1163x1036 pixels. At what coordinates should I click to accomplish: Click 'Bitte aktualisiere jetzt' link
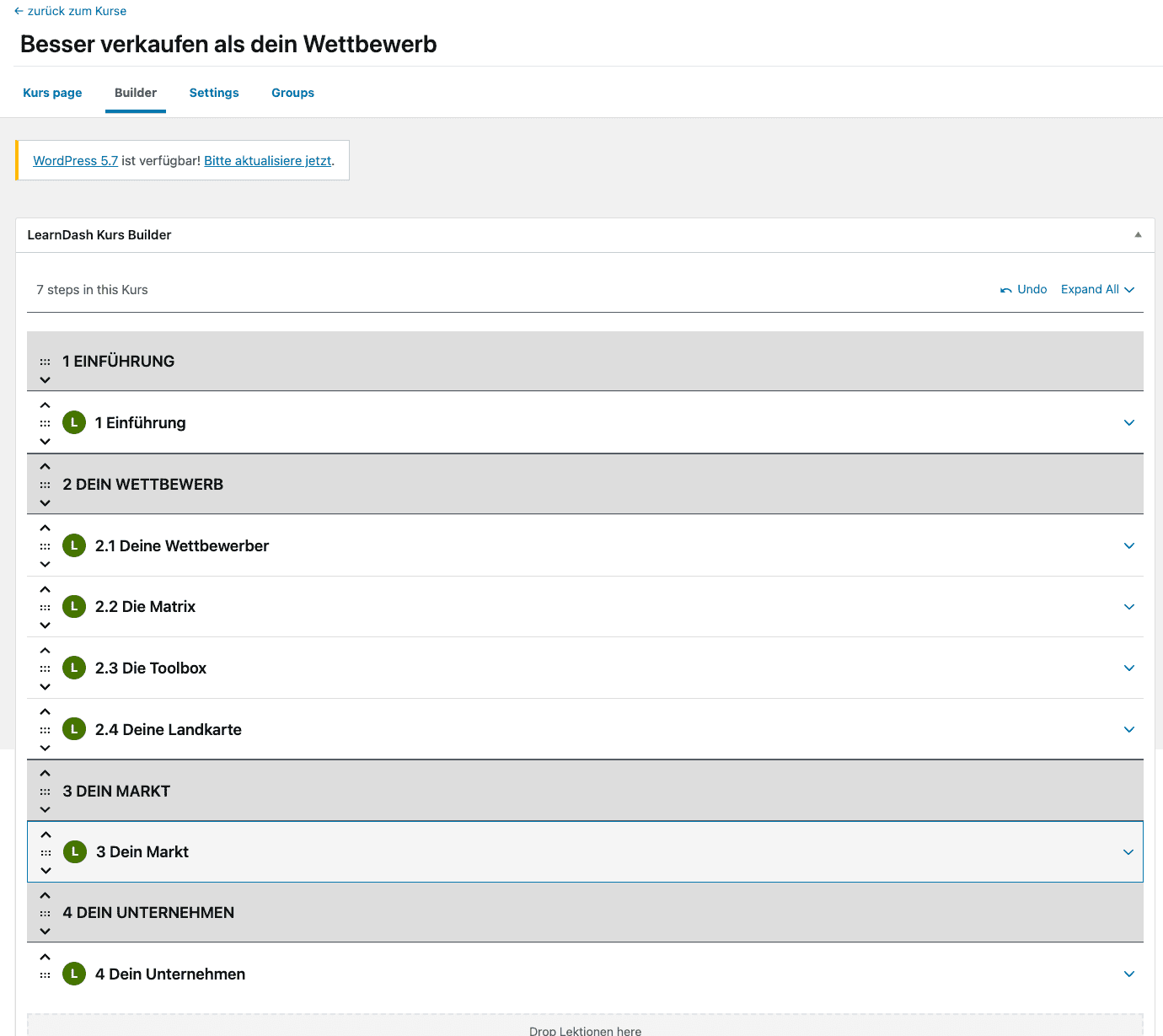point(268,161)
